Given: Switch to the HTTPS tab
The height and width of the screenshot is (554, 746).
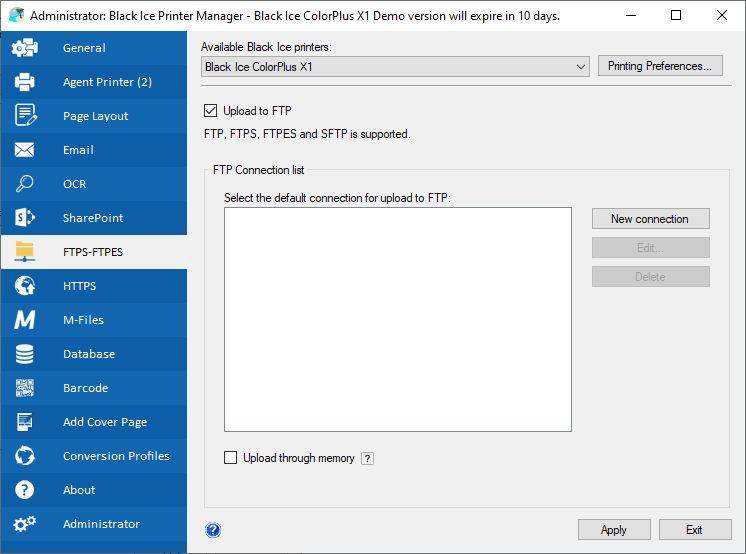Looking at the screenshot, I should [x=80, y=286].
